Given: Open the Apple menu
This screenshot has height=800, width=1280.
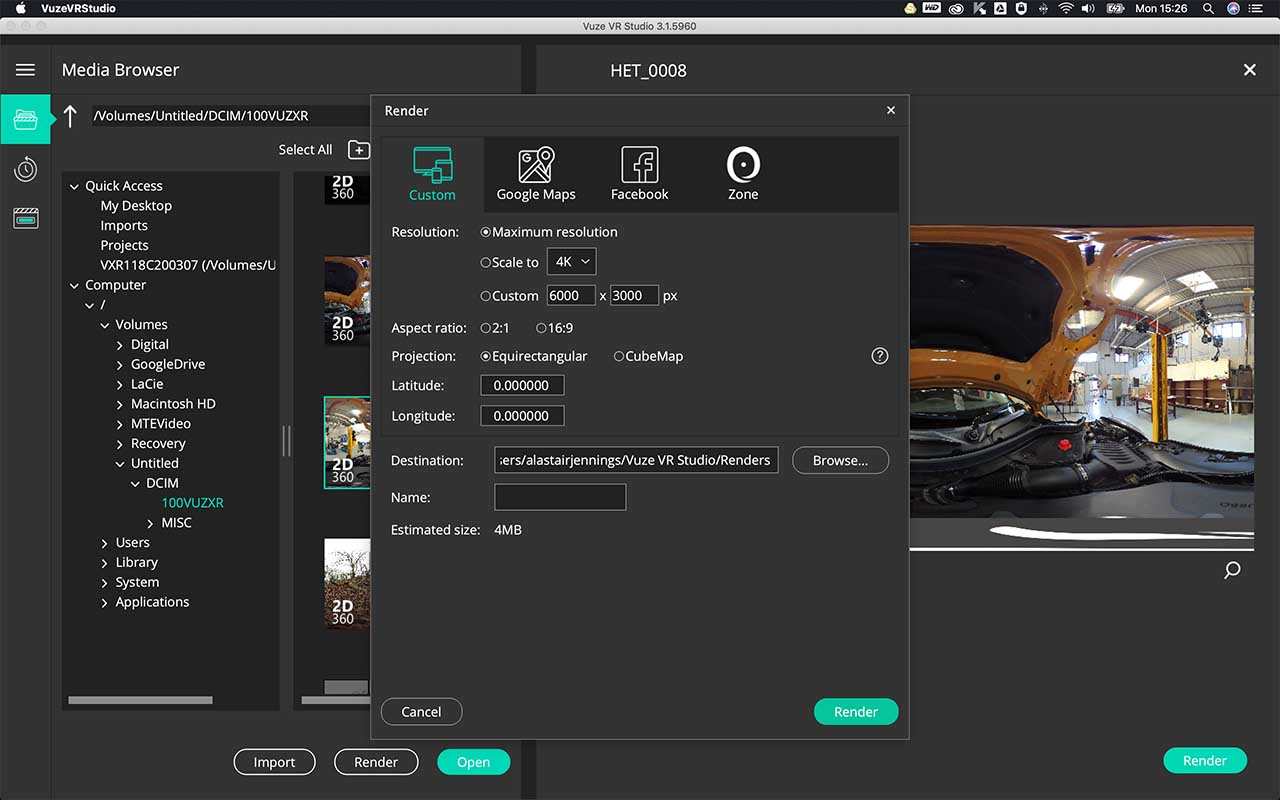Looking at the screenshot, I should tap(19, 8).
